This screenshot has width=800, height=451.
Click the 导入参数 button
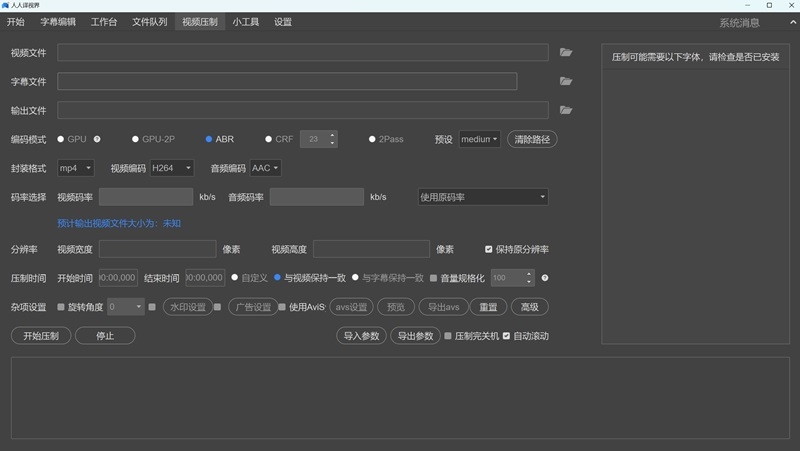[x=360, y=336]
